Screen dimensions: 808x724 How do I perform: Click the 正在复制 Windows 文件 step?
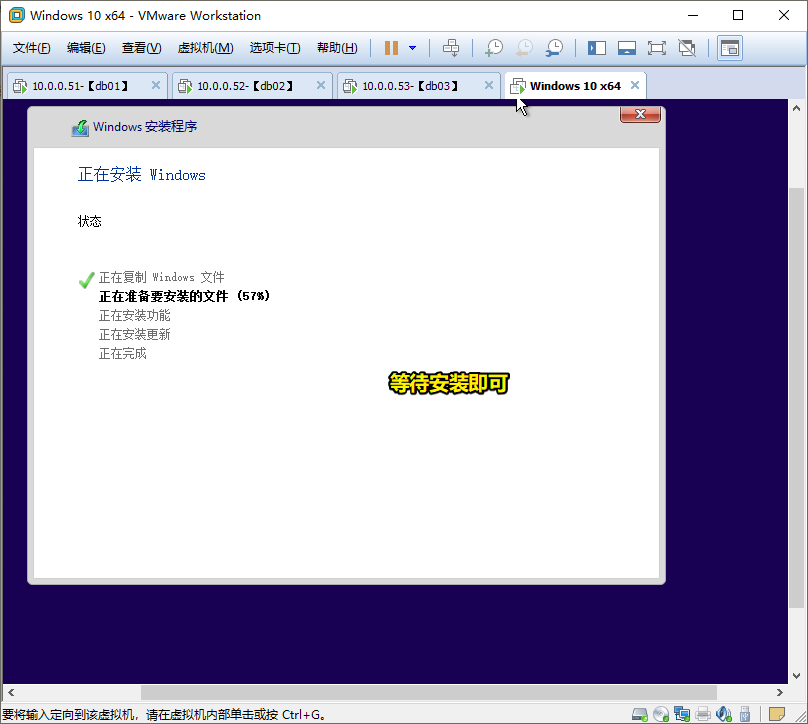161,277
